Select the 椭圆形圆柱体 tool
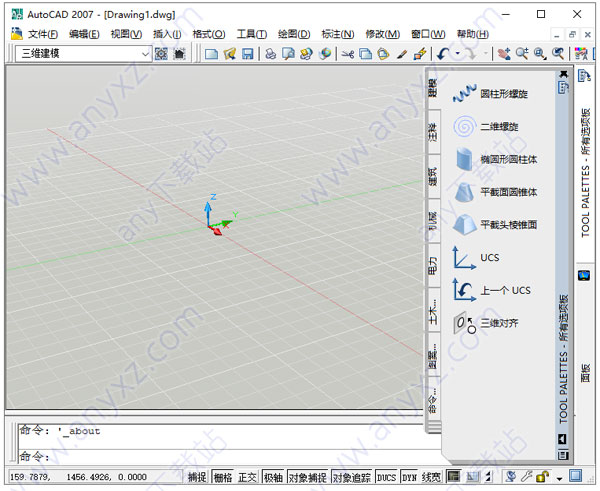Viewport: 600px width, 491px height. [495, 159]
